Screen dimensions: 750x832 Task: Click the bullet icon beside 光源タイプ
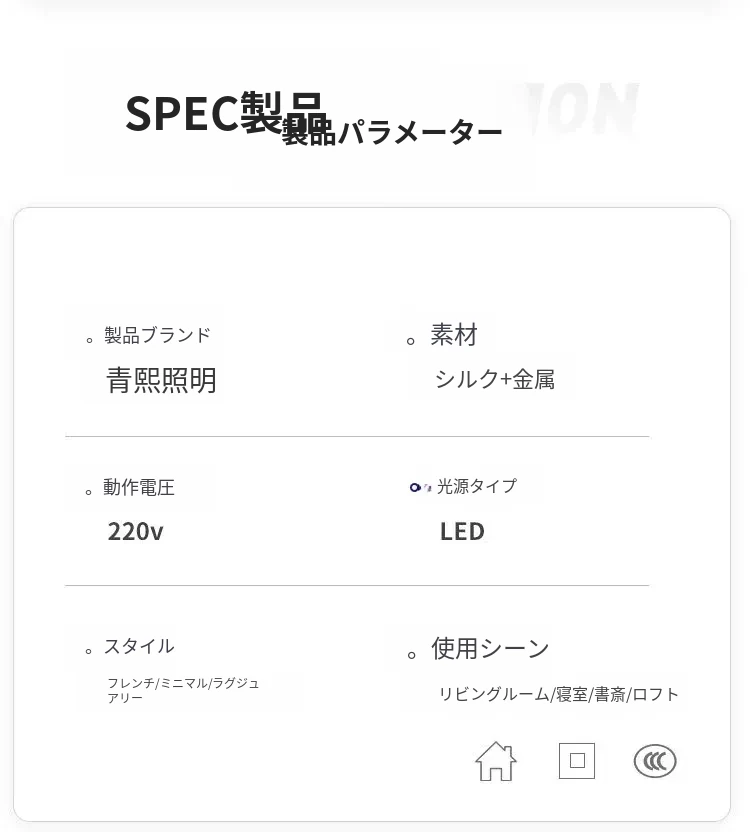click(421, 487)
